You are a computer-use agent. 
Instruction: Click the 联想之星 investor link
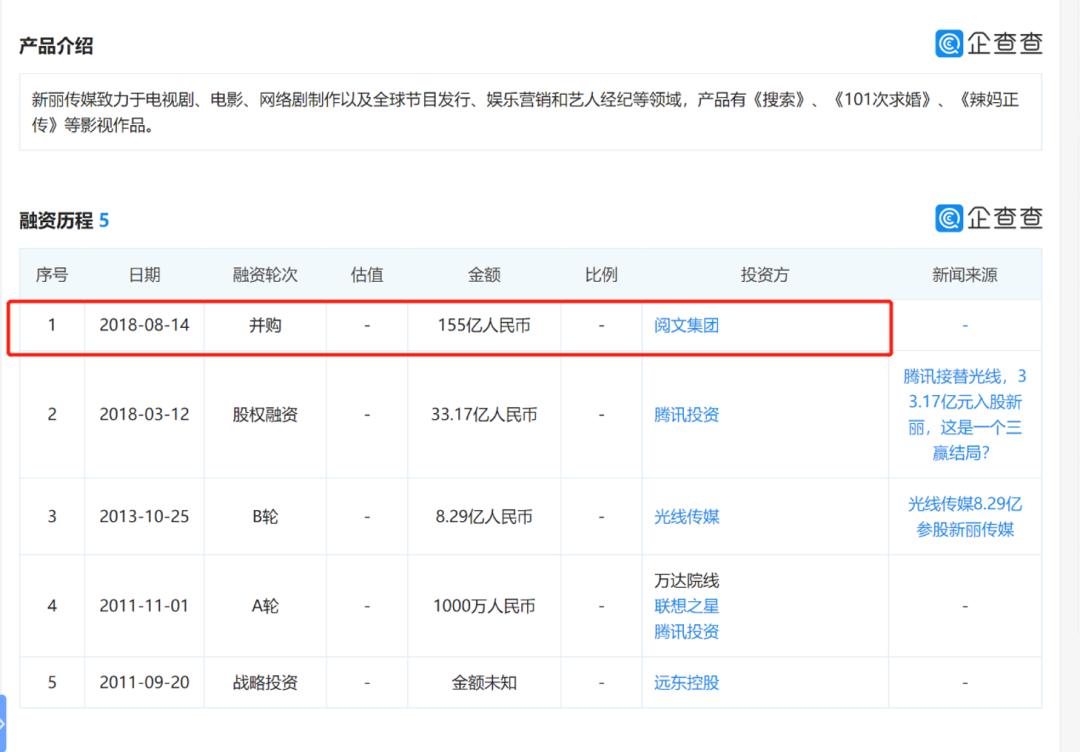tap(686, 606)
